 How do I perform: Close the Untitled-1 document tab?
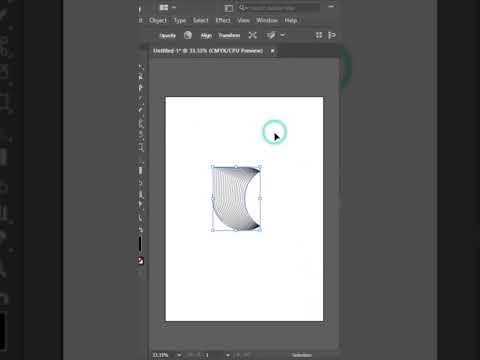(272, 51)
